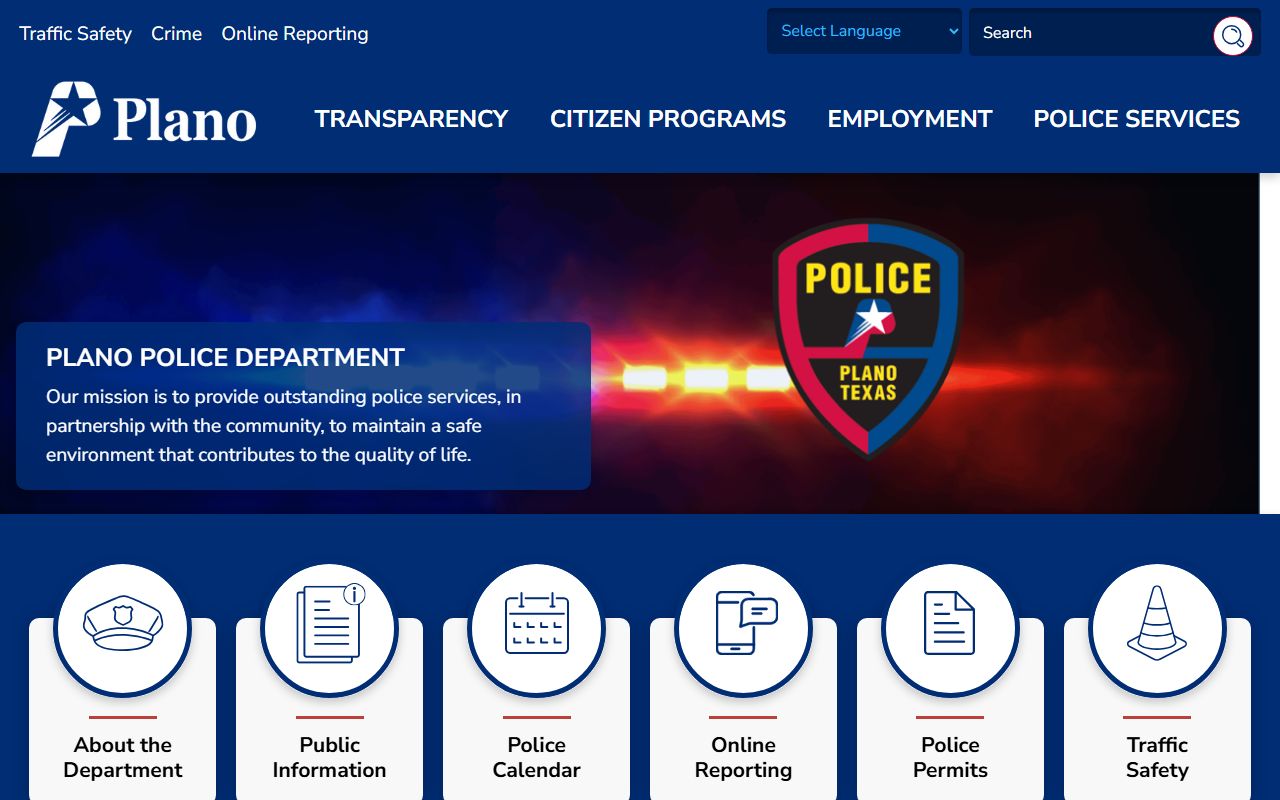Click the Plano Police badge emblem
The width and height of the screenshot is (1280, 800).
pyautogui.click(x=868, y=339)
